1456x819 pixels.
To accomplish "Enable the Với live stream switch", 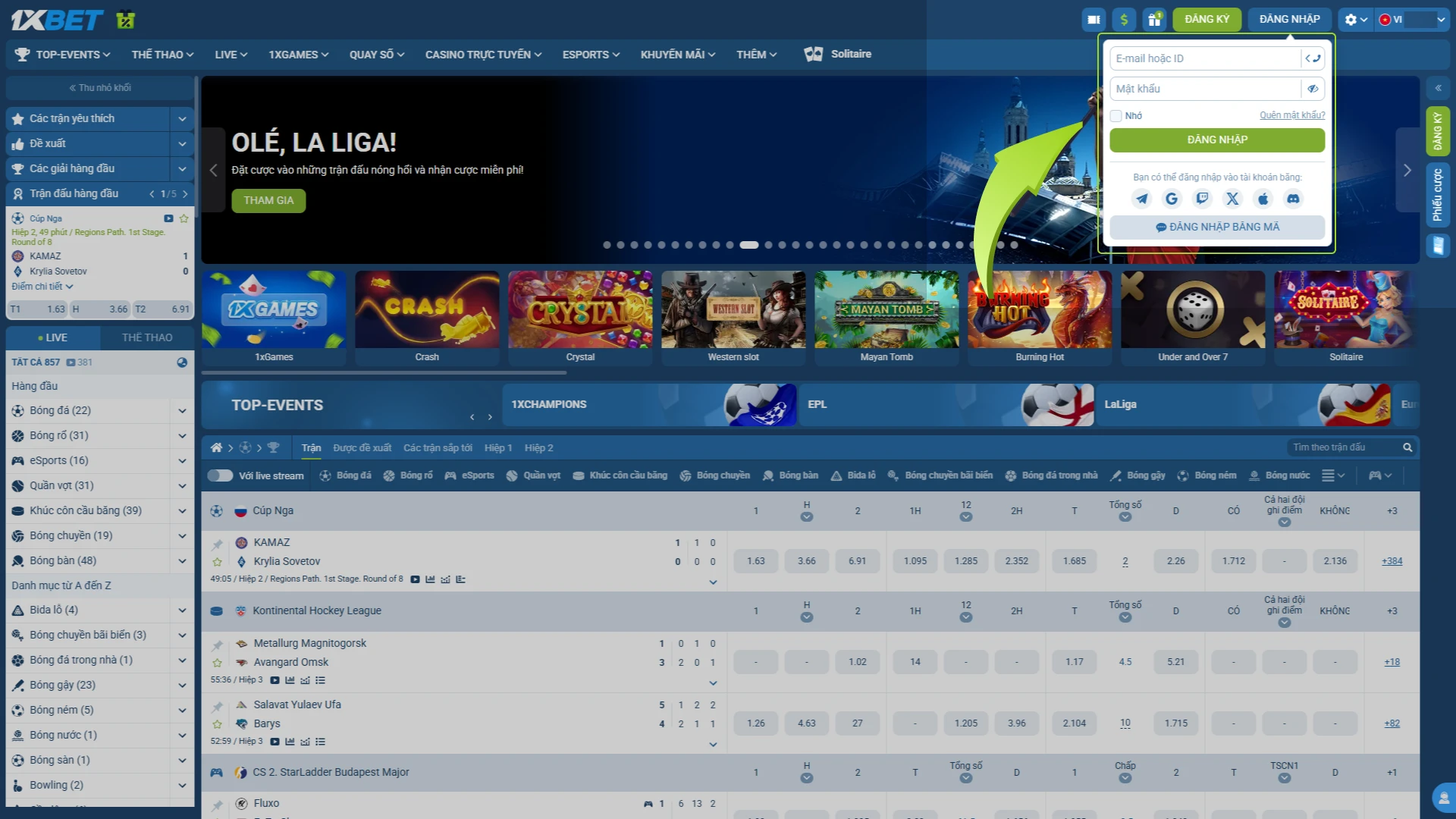I will pos(220,475).
